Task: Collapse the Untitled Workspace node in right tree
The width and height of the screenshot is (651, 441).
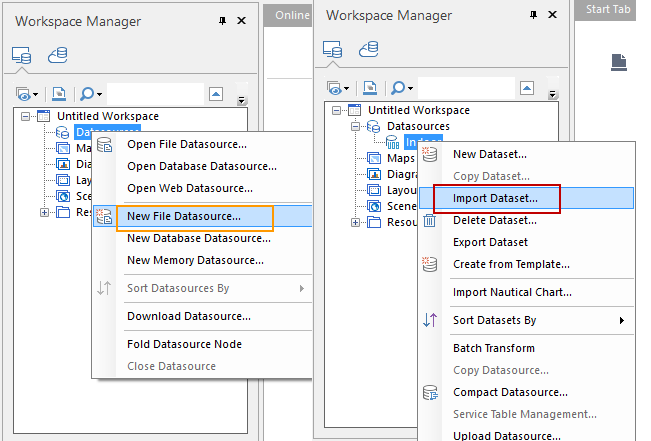Action: tap(338, 110)
